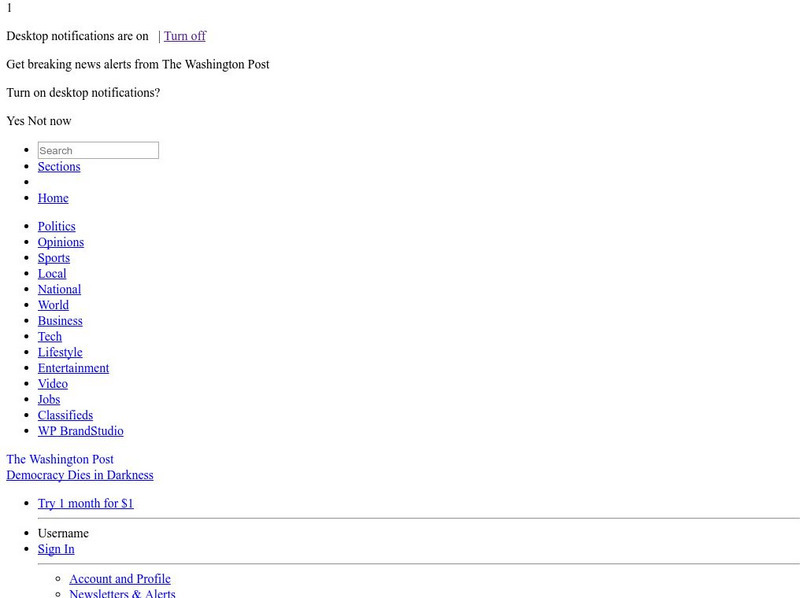800x598 pixels.
Task: Open the Local section
Action: pos(52,274)
